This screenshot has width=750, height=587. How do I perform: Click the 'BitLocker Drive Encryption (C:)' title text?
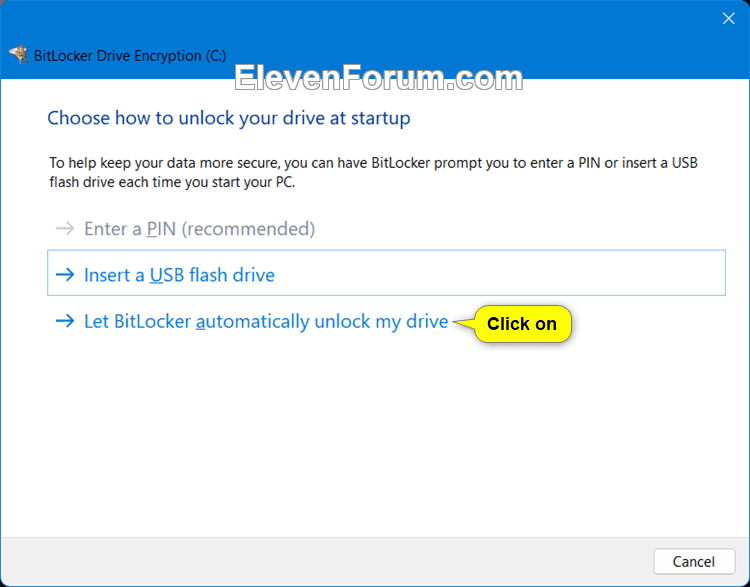(x=130, y=55)
